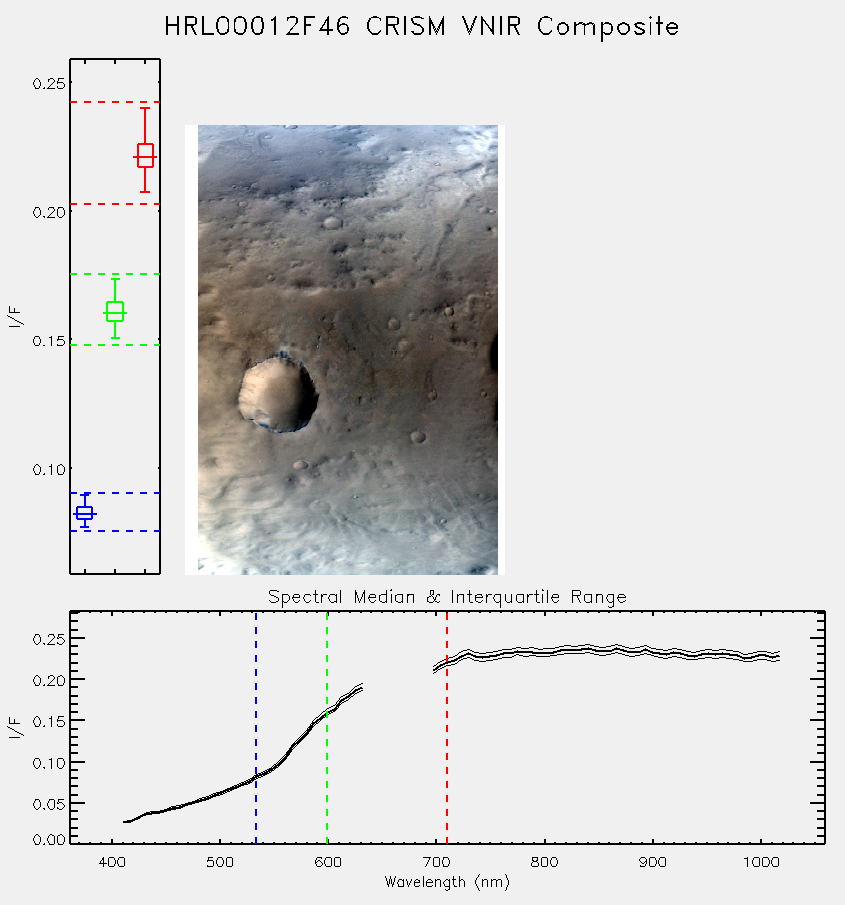Click the blue dashed wavelength line on spectrum

(x=256, y=728)
